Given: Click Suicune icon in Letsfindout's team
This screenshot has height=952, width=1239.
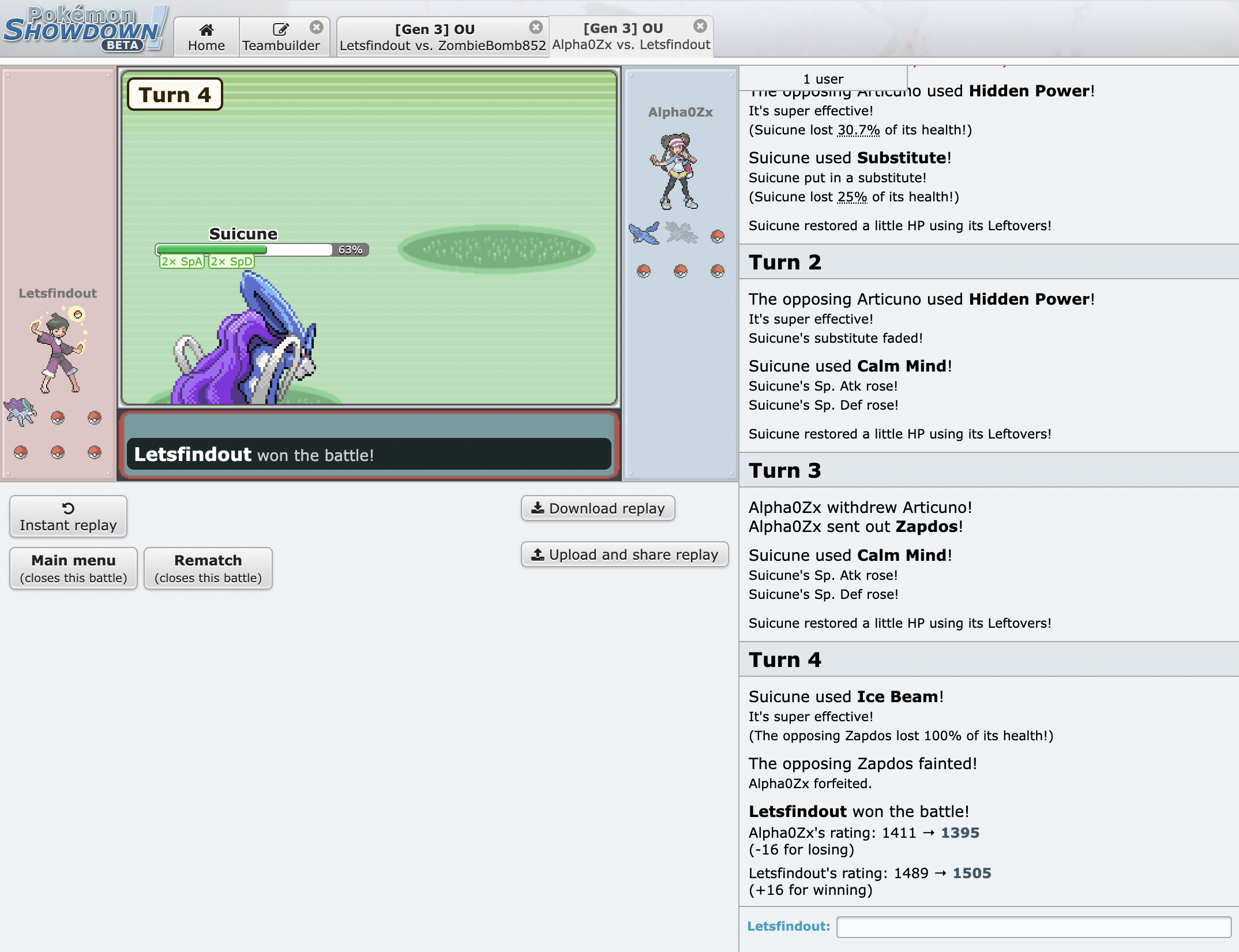Looking at the screenshot, I should (21, 412).
